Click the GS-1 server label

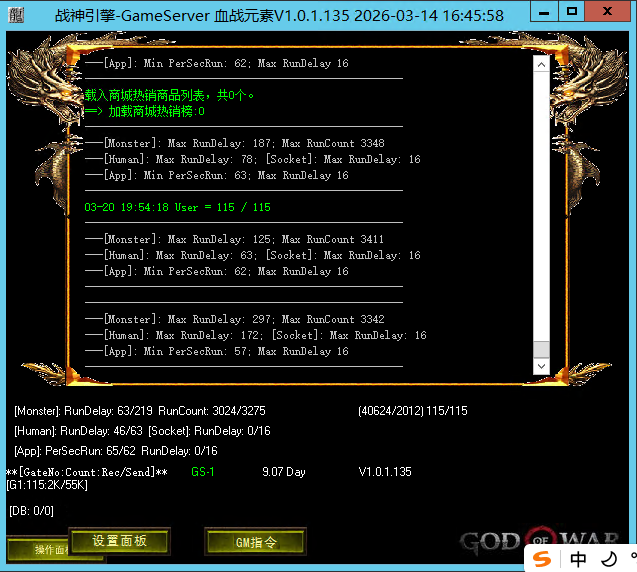[203, 471]
